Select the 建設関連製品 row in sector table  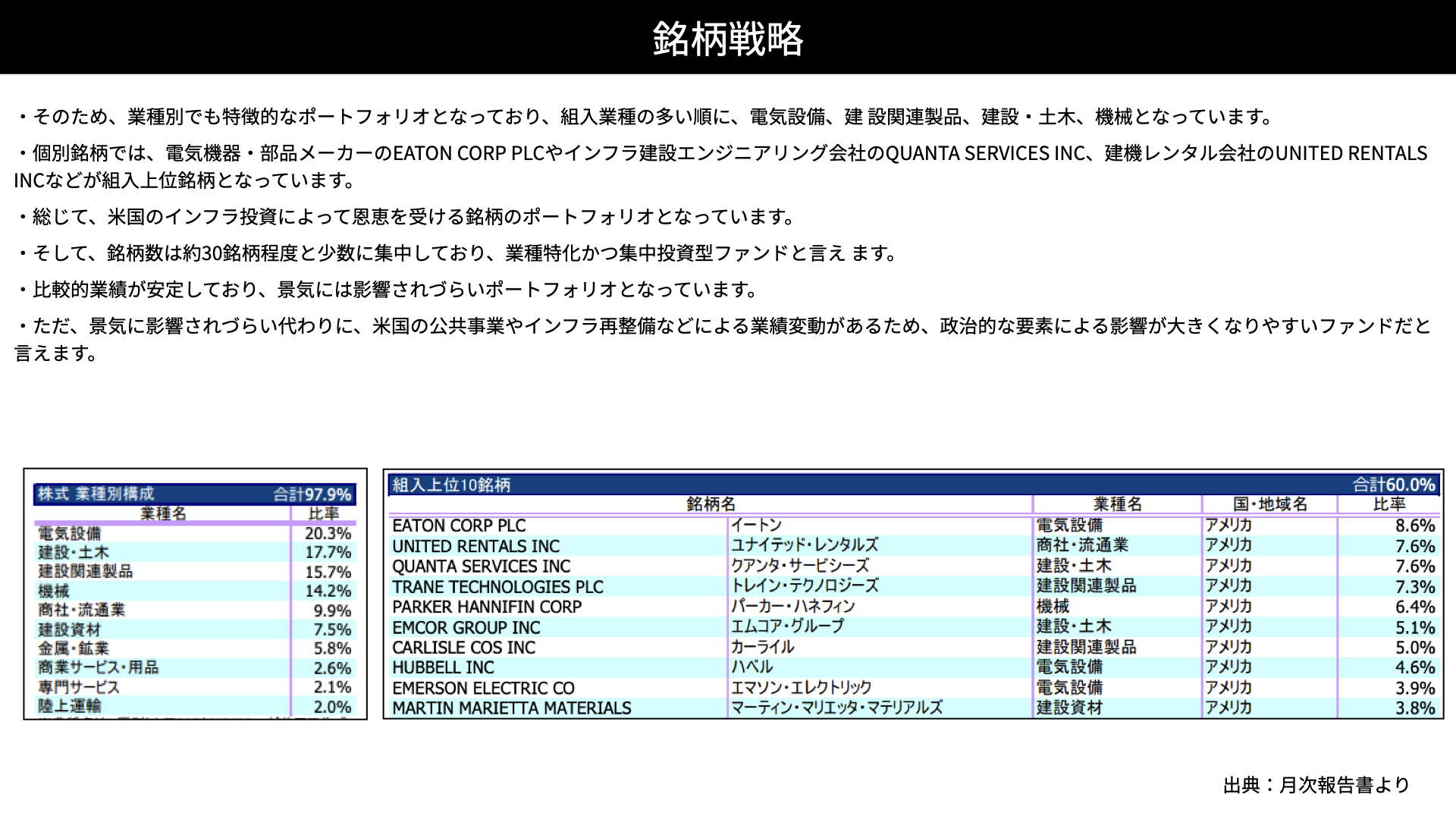(195, 572)
